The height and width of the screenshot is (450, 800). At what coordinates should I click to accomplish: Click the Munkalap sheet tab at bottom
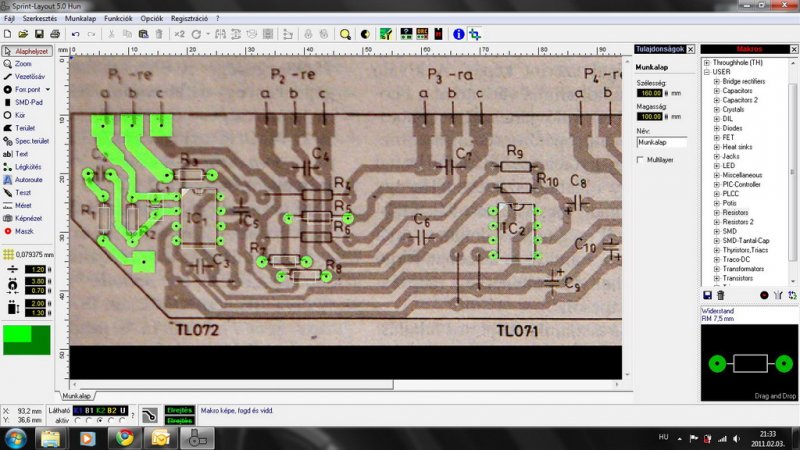point(77,396)
